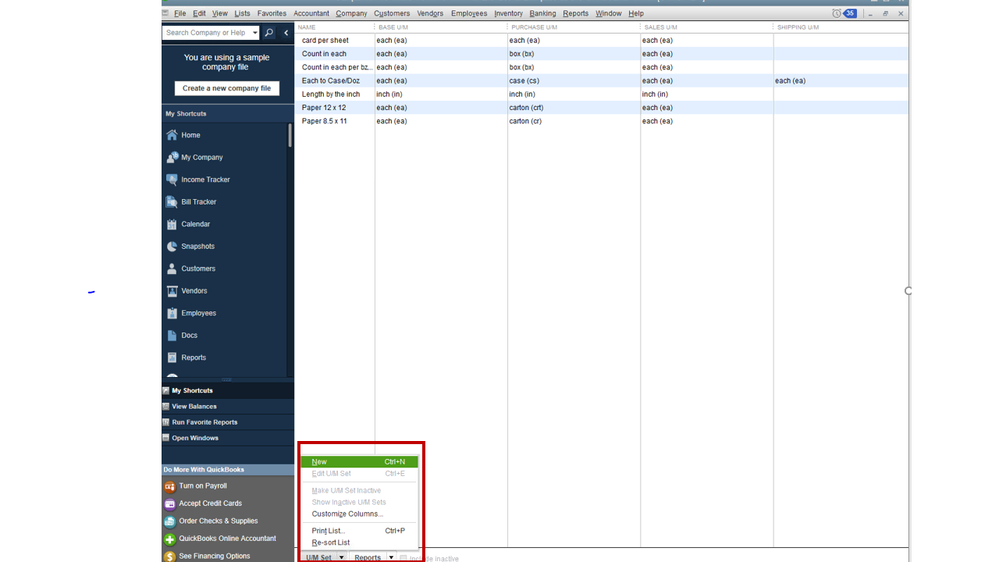Screen dimensions: 999x562
Task: Click QuickBooks Online Accountant plus icon
Action: [x=169, y=539]
